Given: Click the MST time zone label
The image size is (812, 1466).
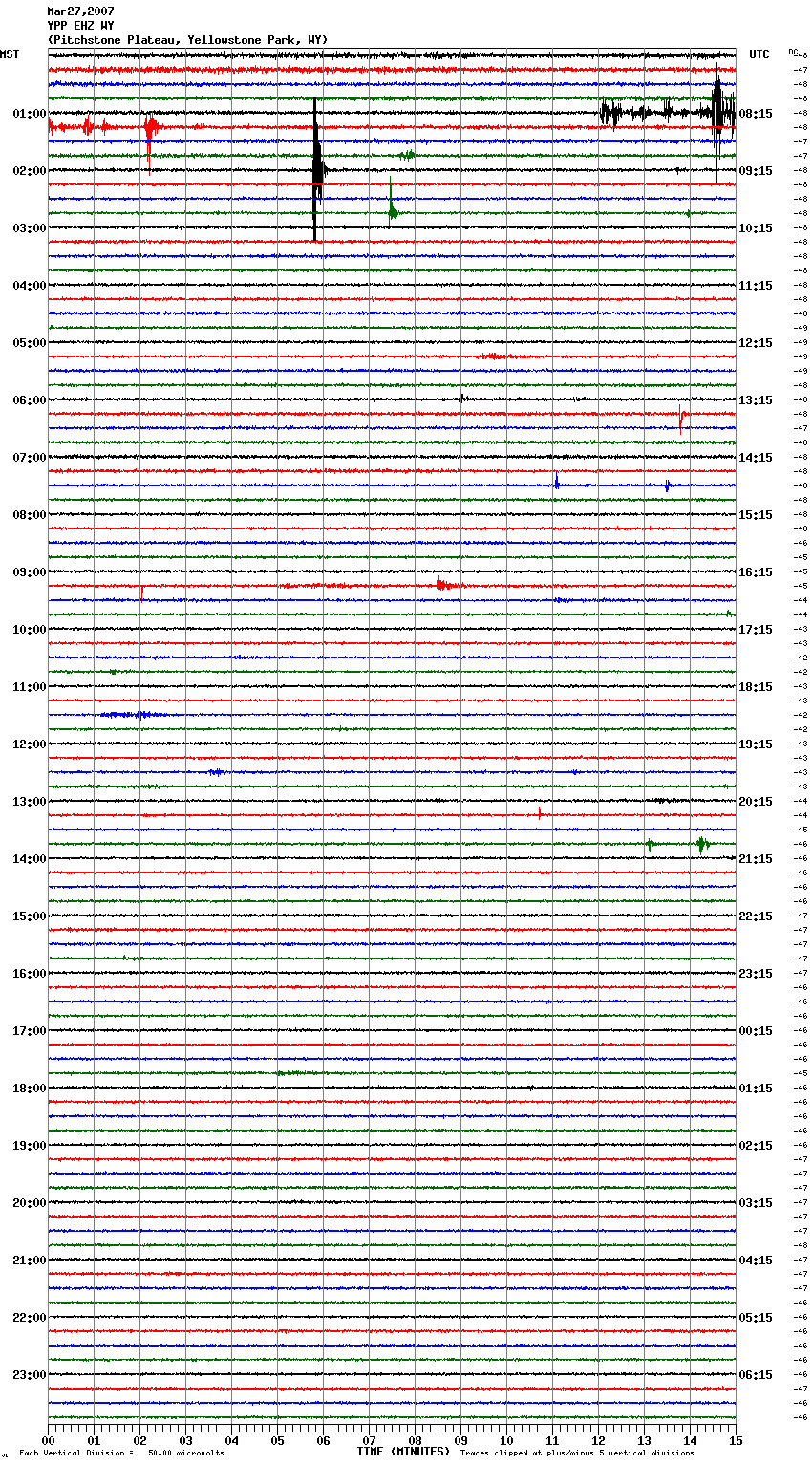Looking at the screenshot, I should pyautogui.click(x=10, y=54).
